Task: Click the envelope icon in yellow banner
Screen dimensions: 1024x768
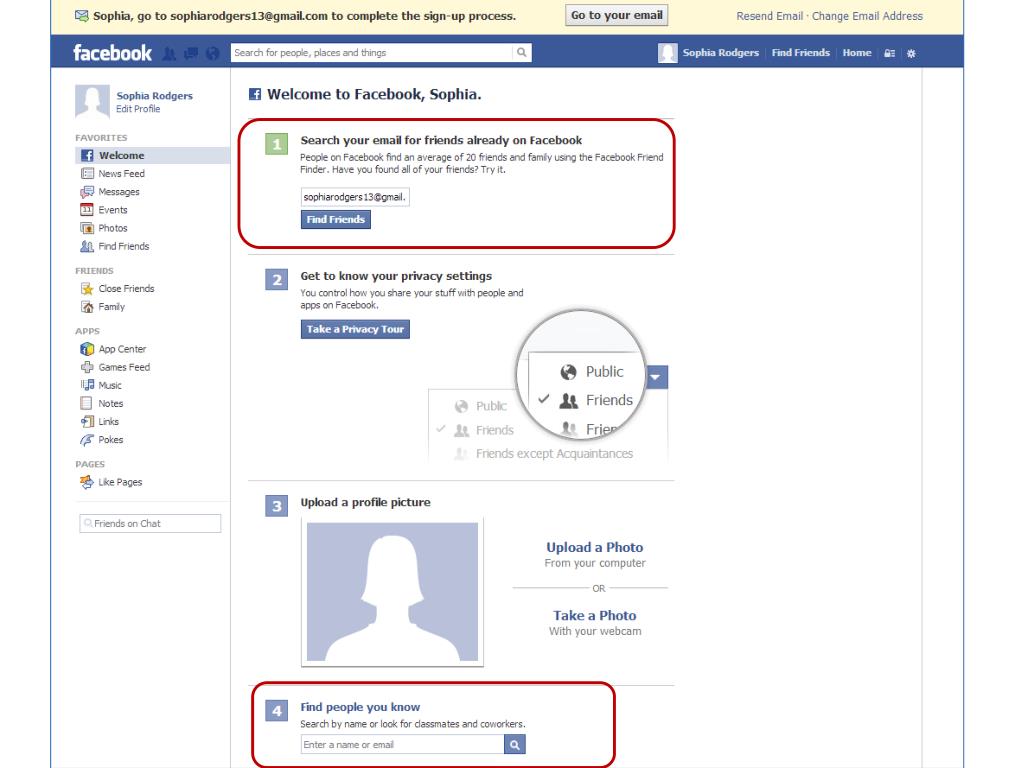Action: click(x=82, y=16)
